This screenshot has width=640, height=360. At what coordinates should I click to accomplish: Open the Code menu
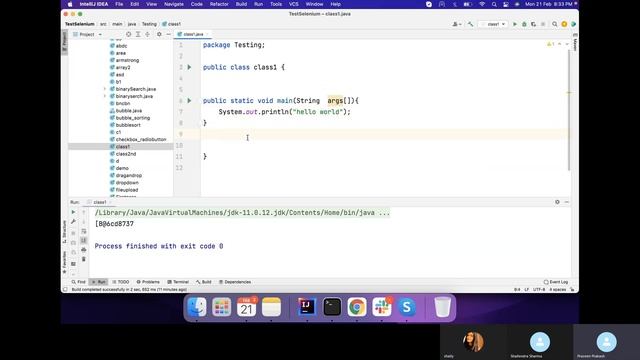point(197,4)
